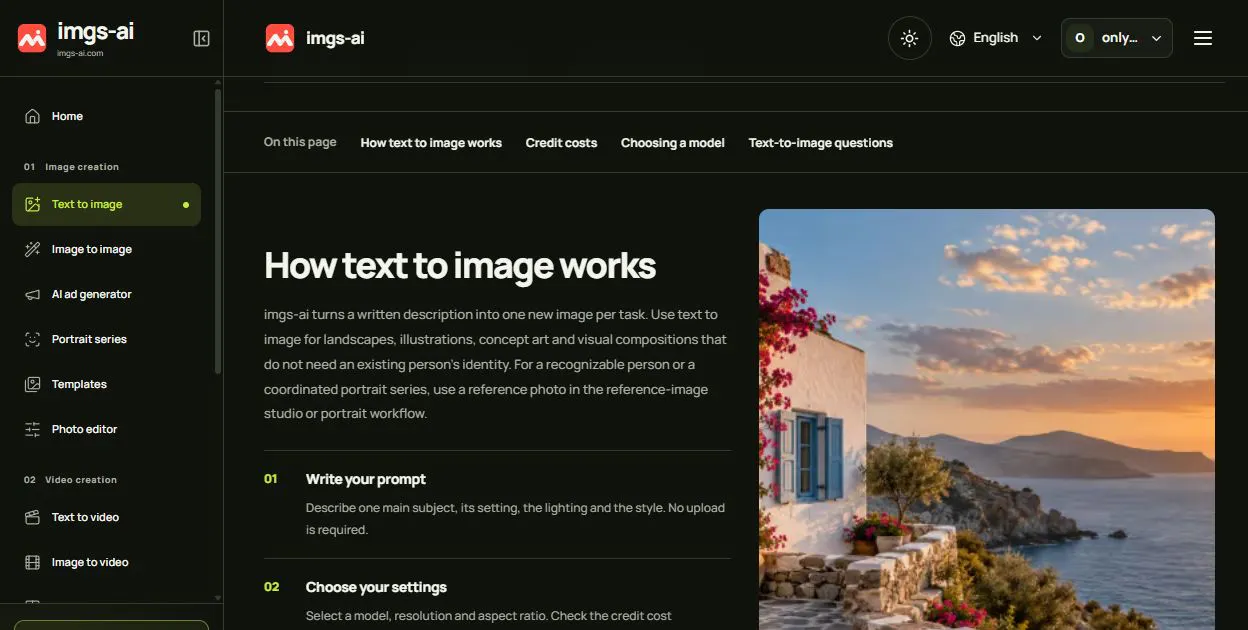This screenshot has height=630, width=1248.
Task: Click the Photo editor sliders icon
Action: click(32, 429)
